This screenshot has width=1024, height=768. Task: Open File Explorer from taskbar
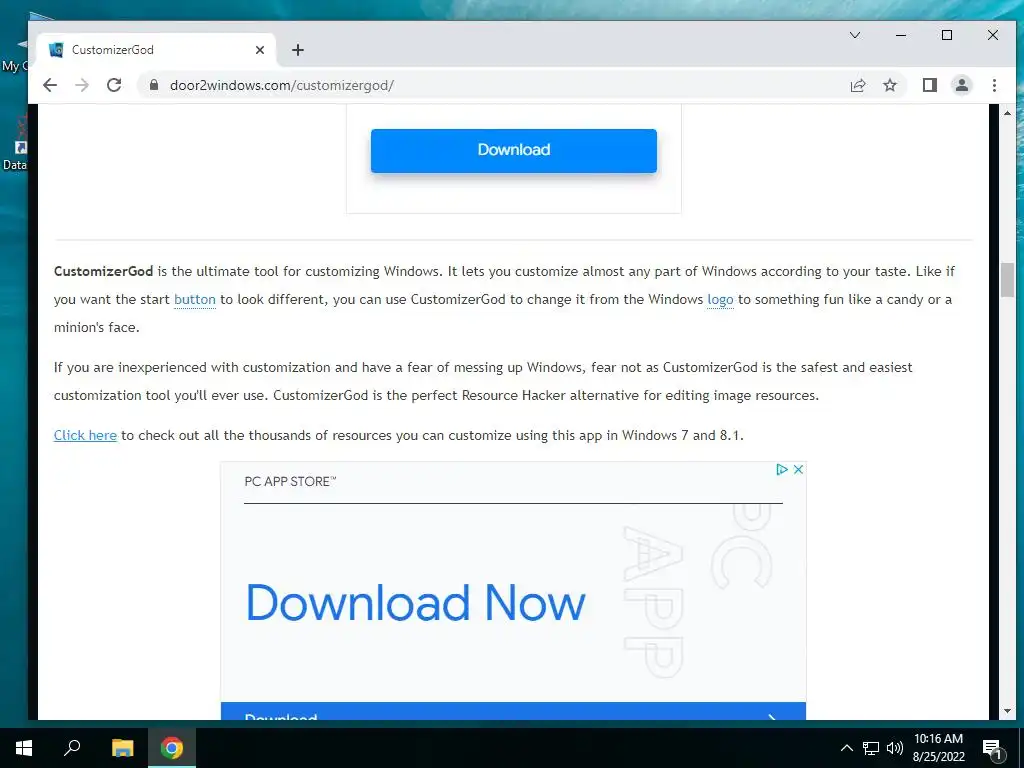(122, 748)
